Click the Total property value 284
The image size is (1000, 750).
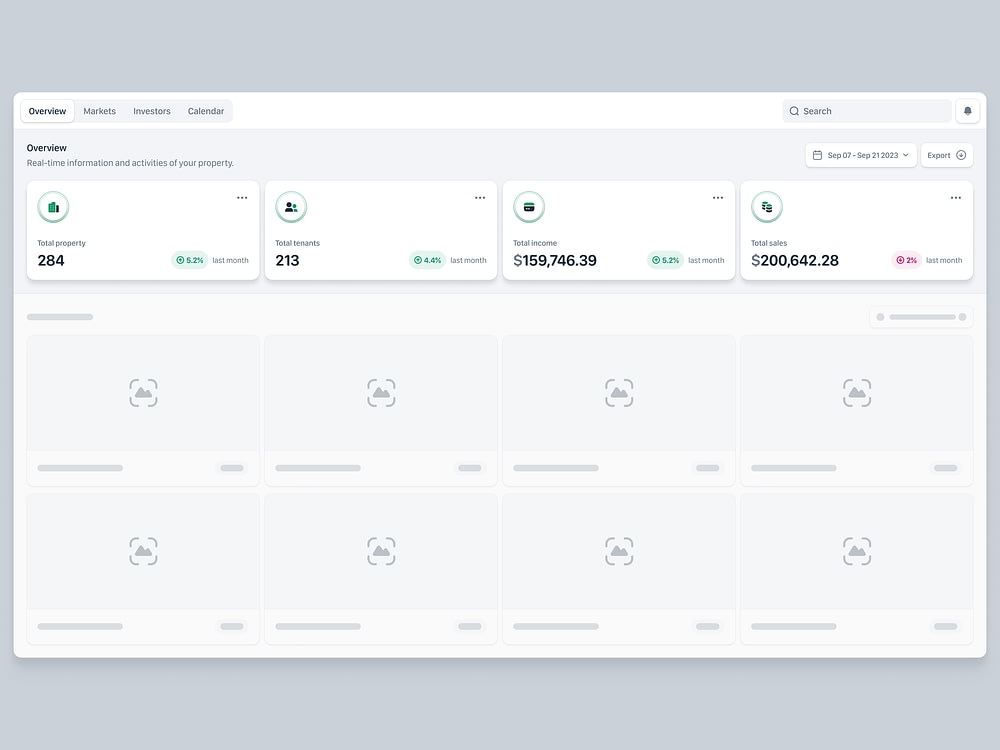click(51, 260)
